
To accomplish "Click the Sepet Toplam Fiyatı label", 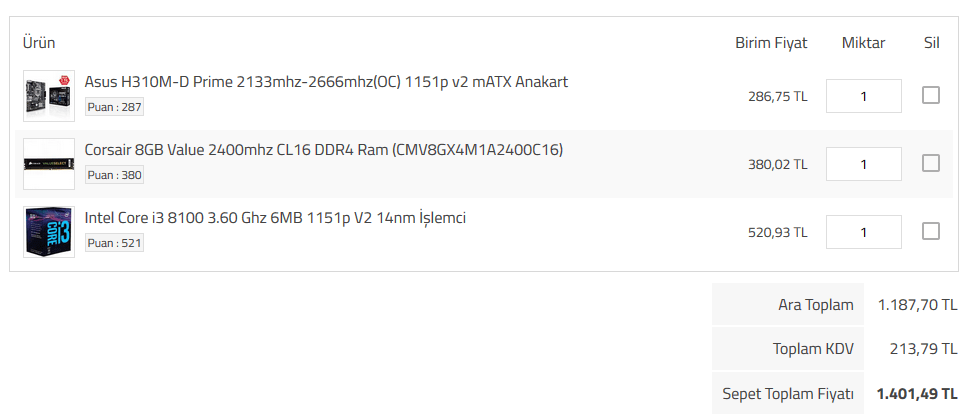I will tap(788, 393).
